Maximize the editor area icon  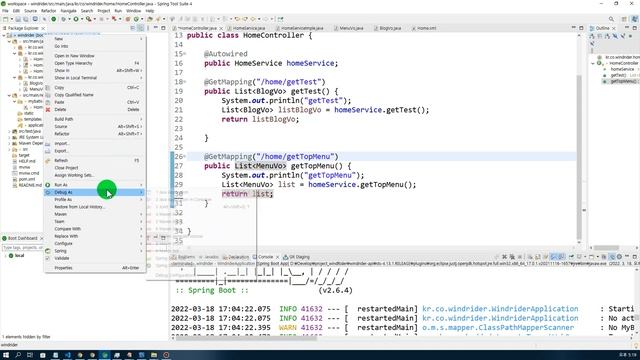[x=581, y=28]
